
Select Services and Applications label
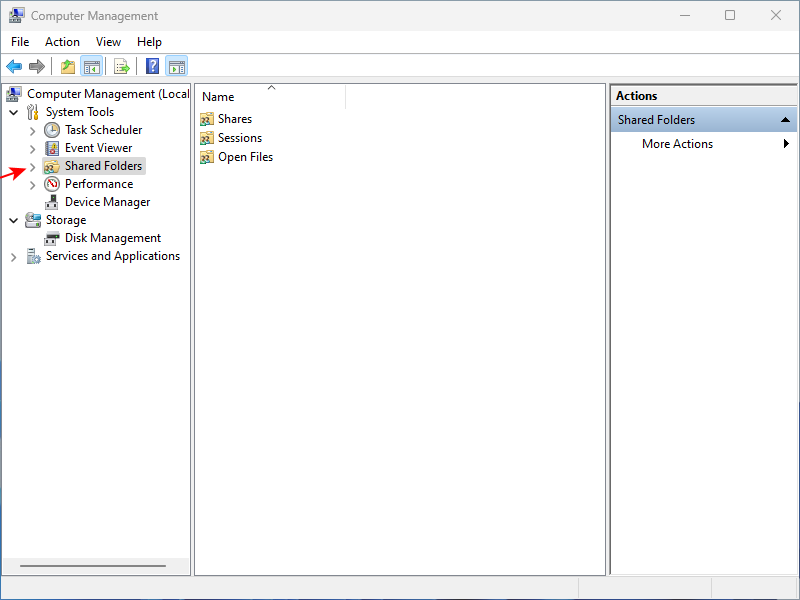(113, 256)
